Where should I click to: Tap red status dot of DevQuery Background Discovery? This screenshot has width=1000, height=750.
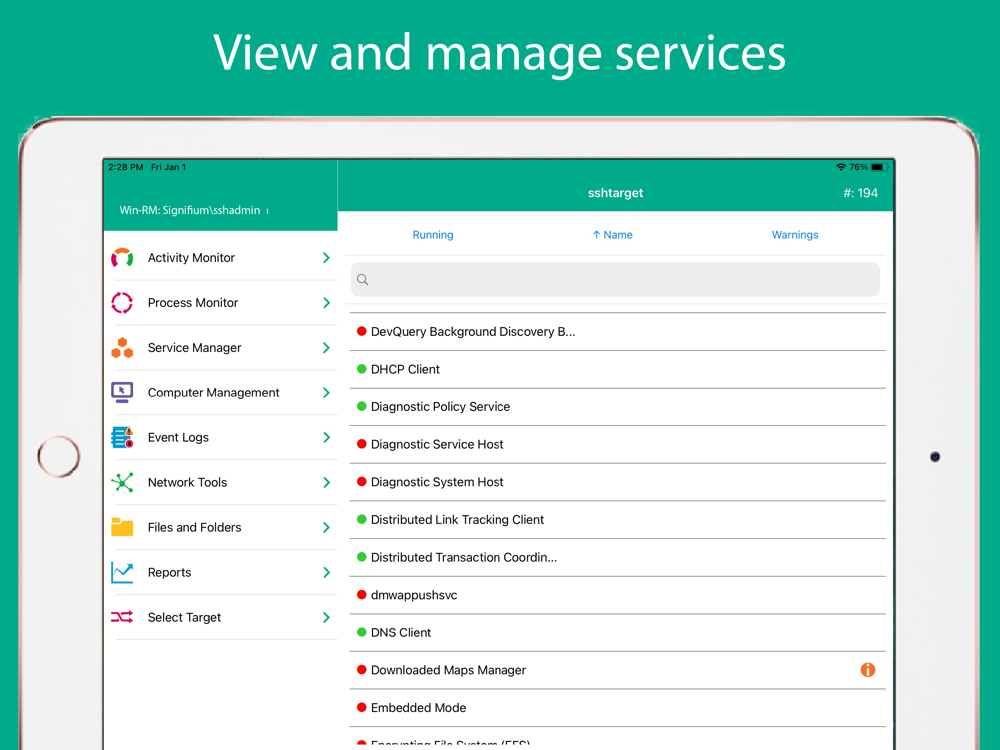click(362, 332)
